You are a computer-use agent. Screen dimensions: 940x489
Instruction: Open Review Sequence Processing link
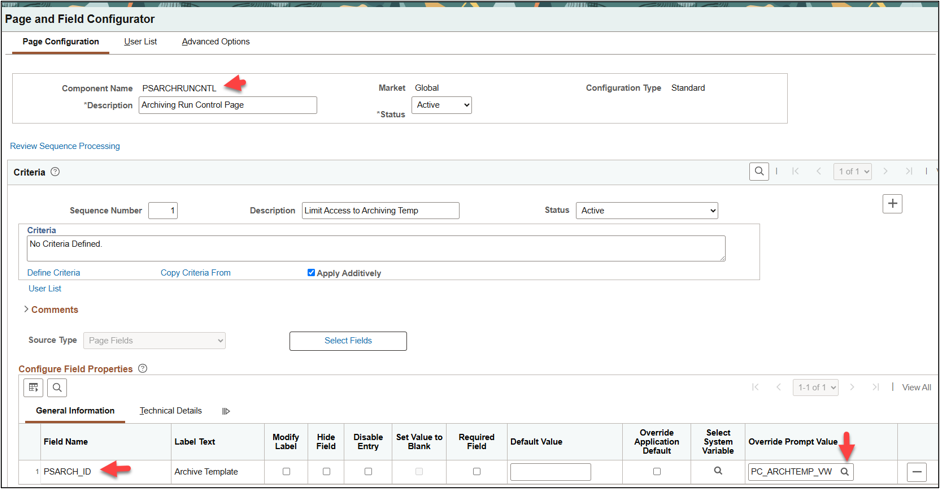click(x=65, y=146)
